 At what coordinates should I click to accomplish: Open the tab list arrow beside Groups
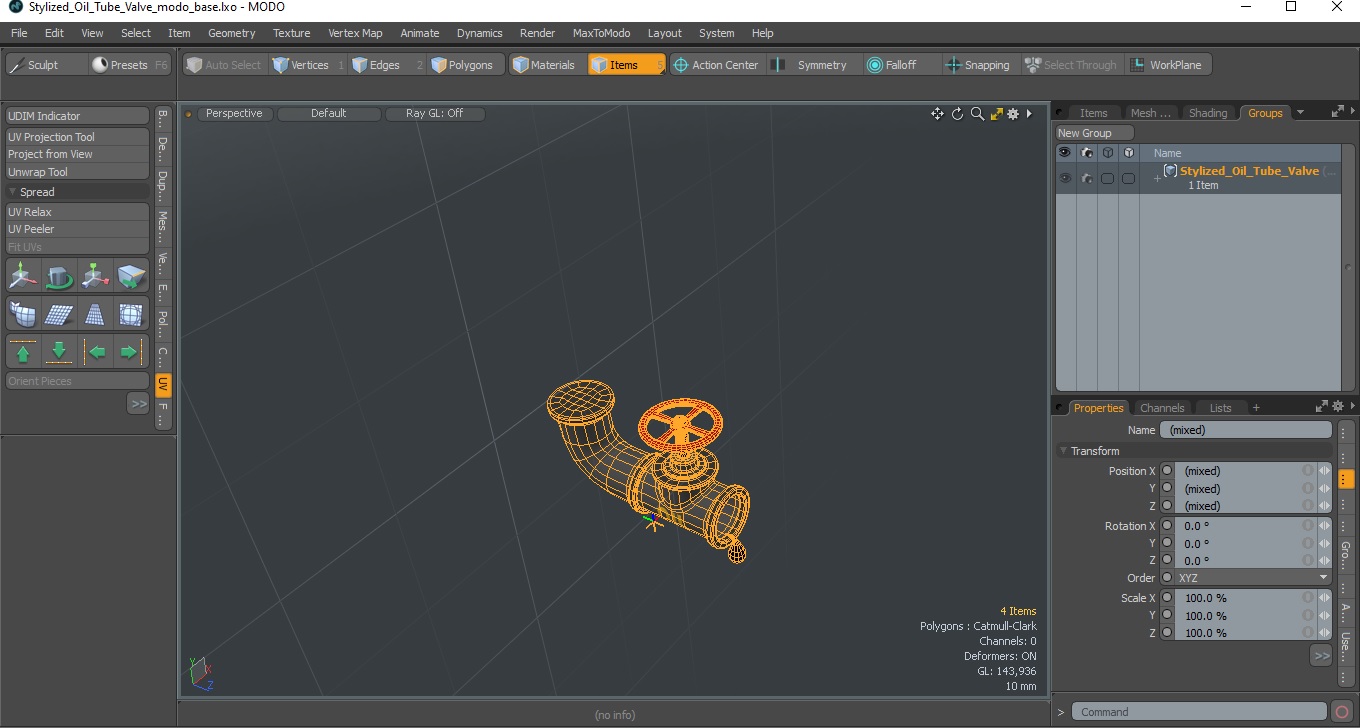pyautogui.click(x=1300, y=113)
